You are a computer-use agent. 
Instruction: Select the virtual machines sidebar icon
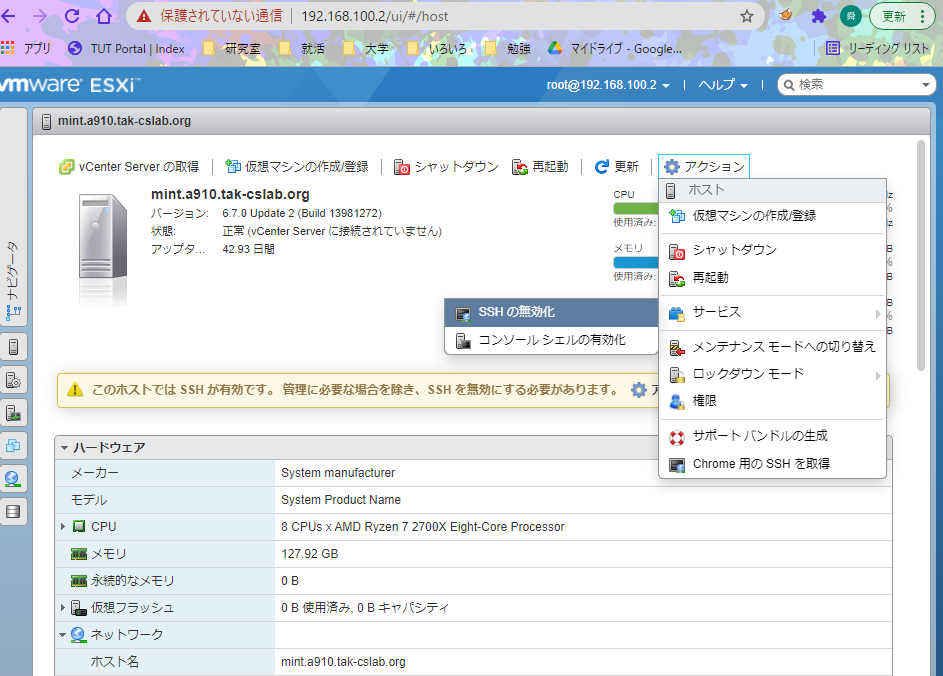(13, 447)
